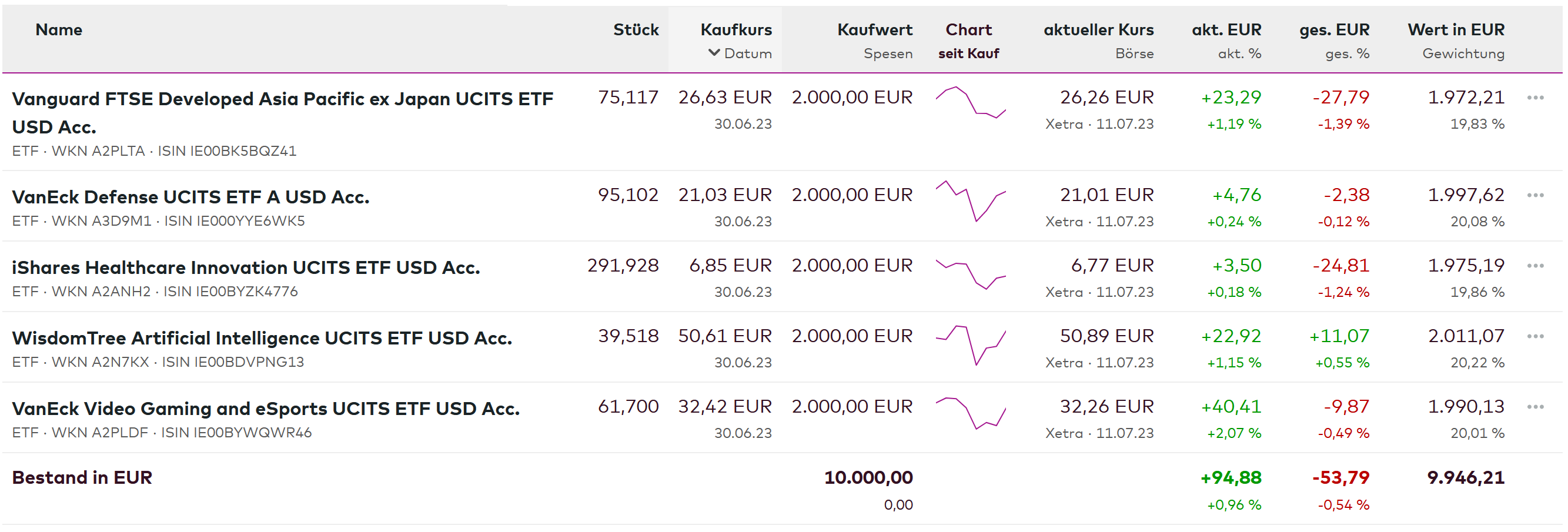This screenshot has height=532, width=1568.
Task: Open iShares Healthcare Innovation ETF link
Action: [x=246, y=268]
